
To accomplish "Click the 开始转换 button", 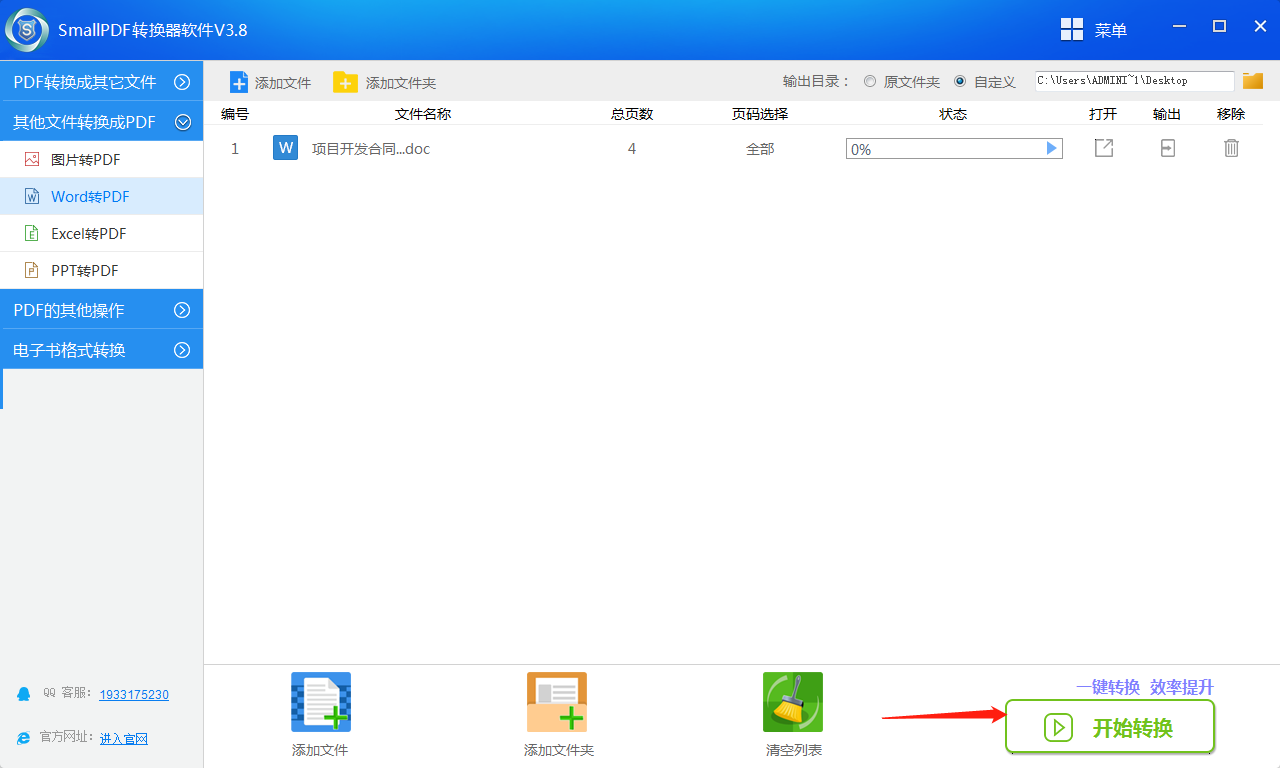I will (1110, 727).
